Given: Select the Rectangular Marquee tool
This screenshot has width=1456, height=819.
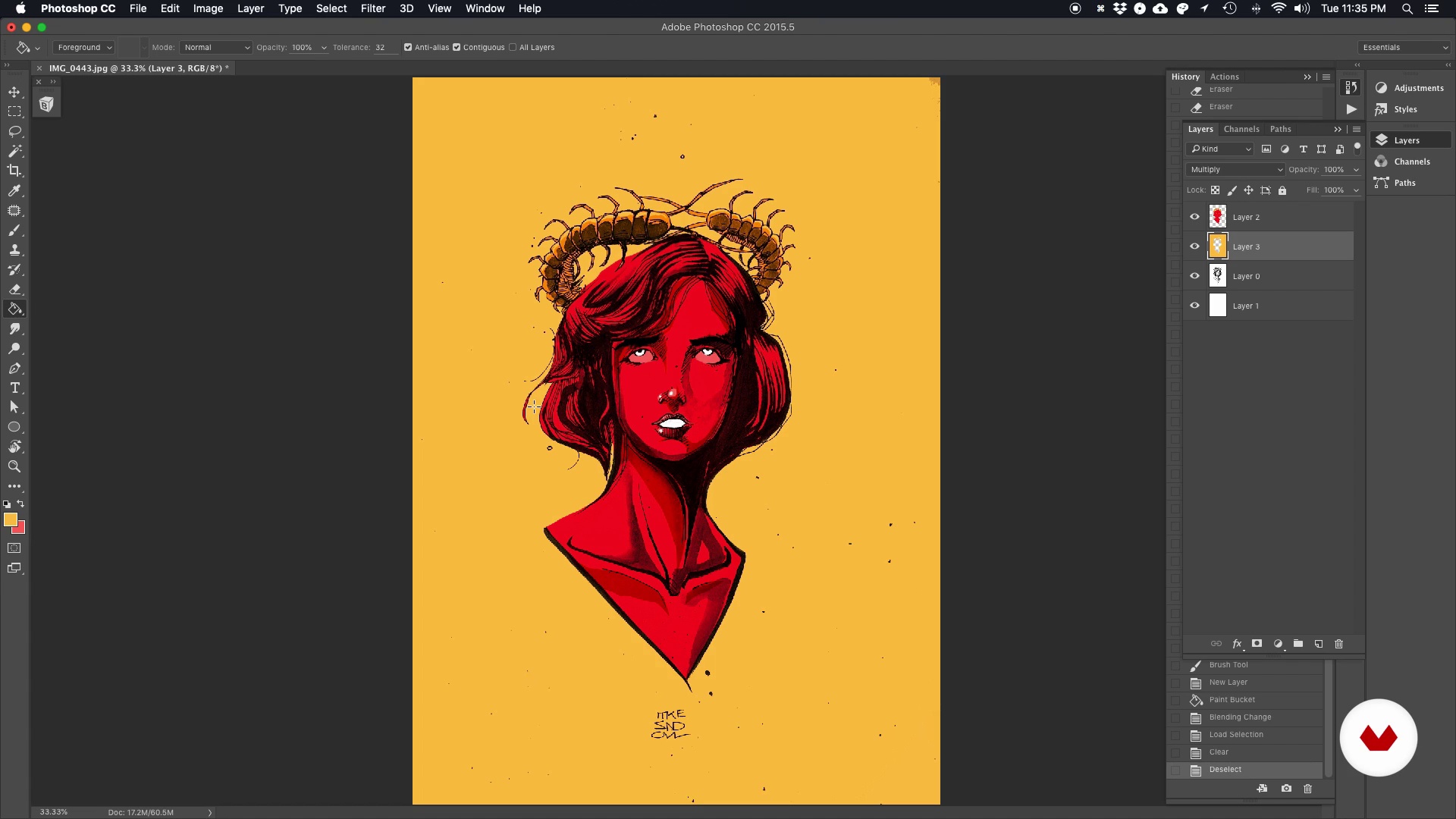Looking at the screenshot, I should click(14, 111).
